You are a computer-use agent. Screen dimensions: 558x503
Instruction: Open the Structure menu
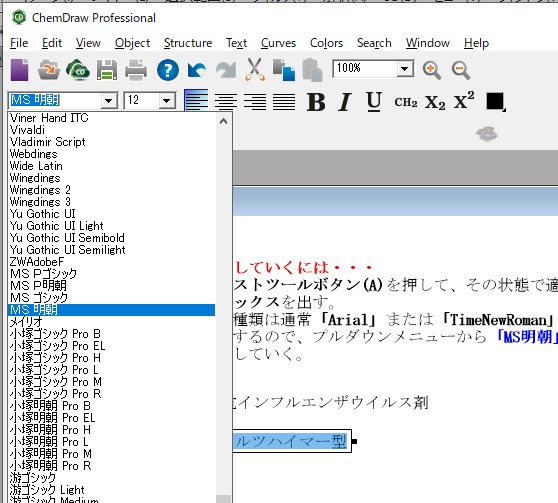coord(188,43)
